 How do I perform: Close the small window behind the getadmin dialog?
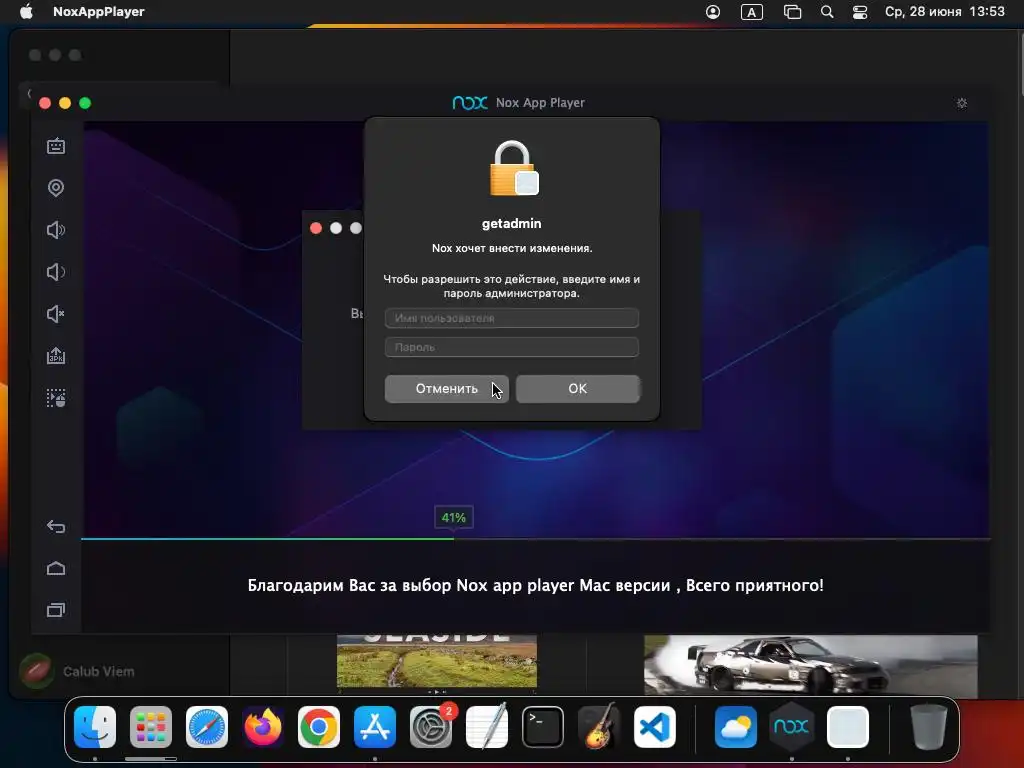316,228
